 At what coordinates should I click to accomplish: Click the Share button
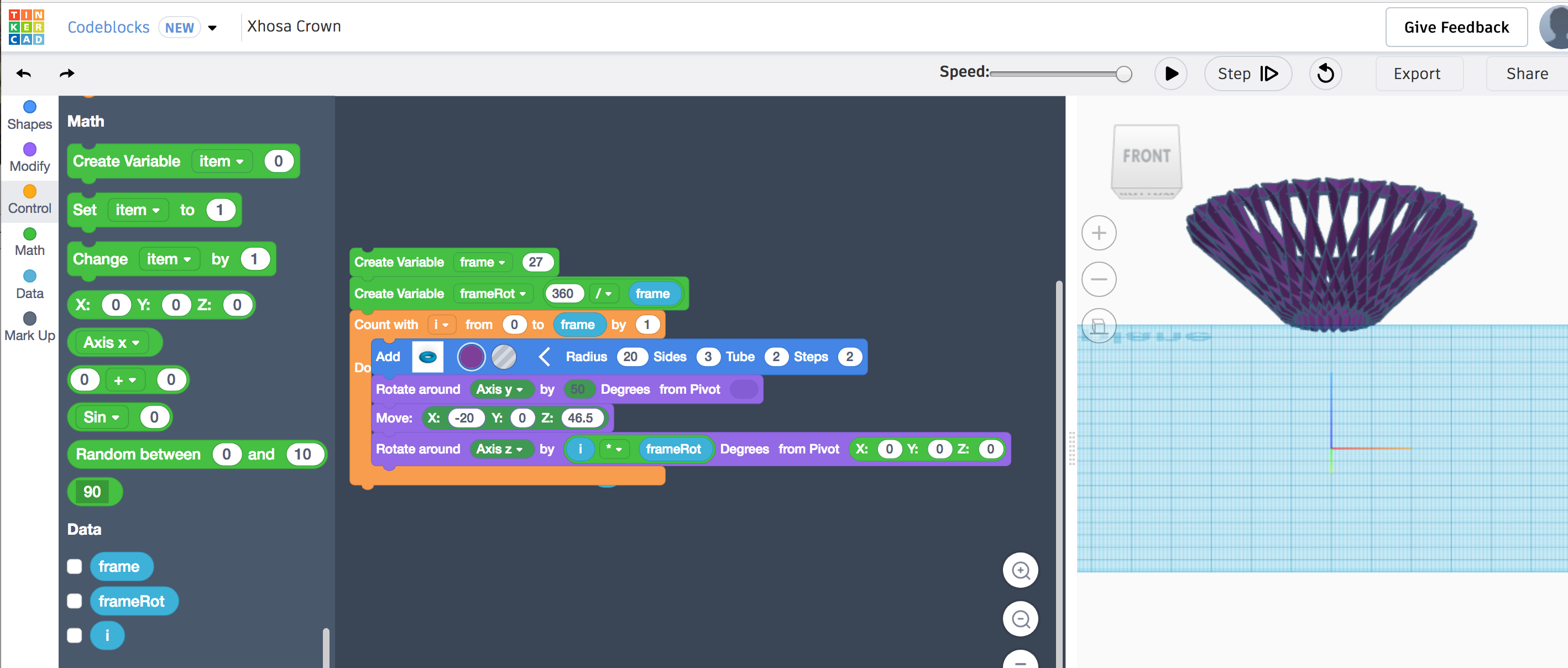coord(1526,74)
